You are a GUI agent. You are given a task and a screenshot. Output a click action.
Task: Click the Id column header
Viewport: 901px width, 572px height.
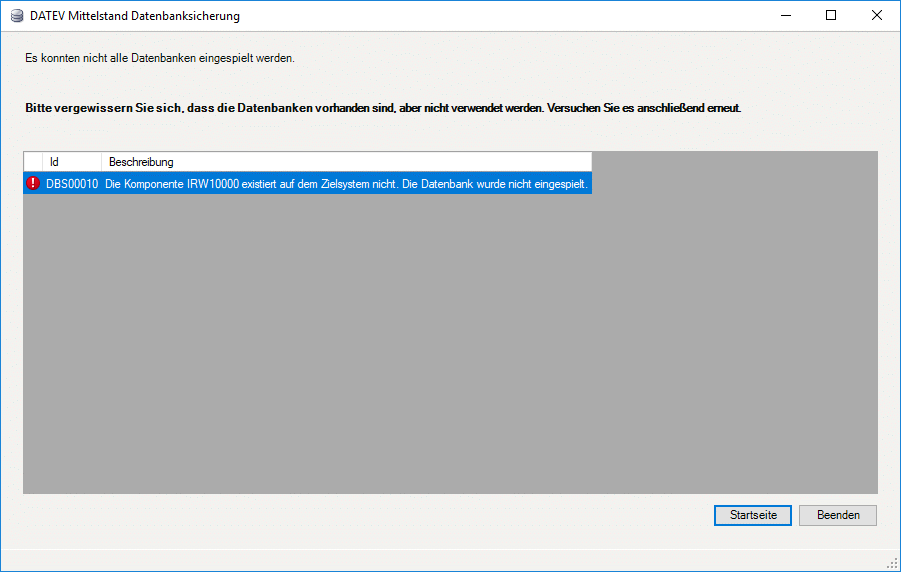[72, 162]
